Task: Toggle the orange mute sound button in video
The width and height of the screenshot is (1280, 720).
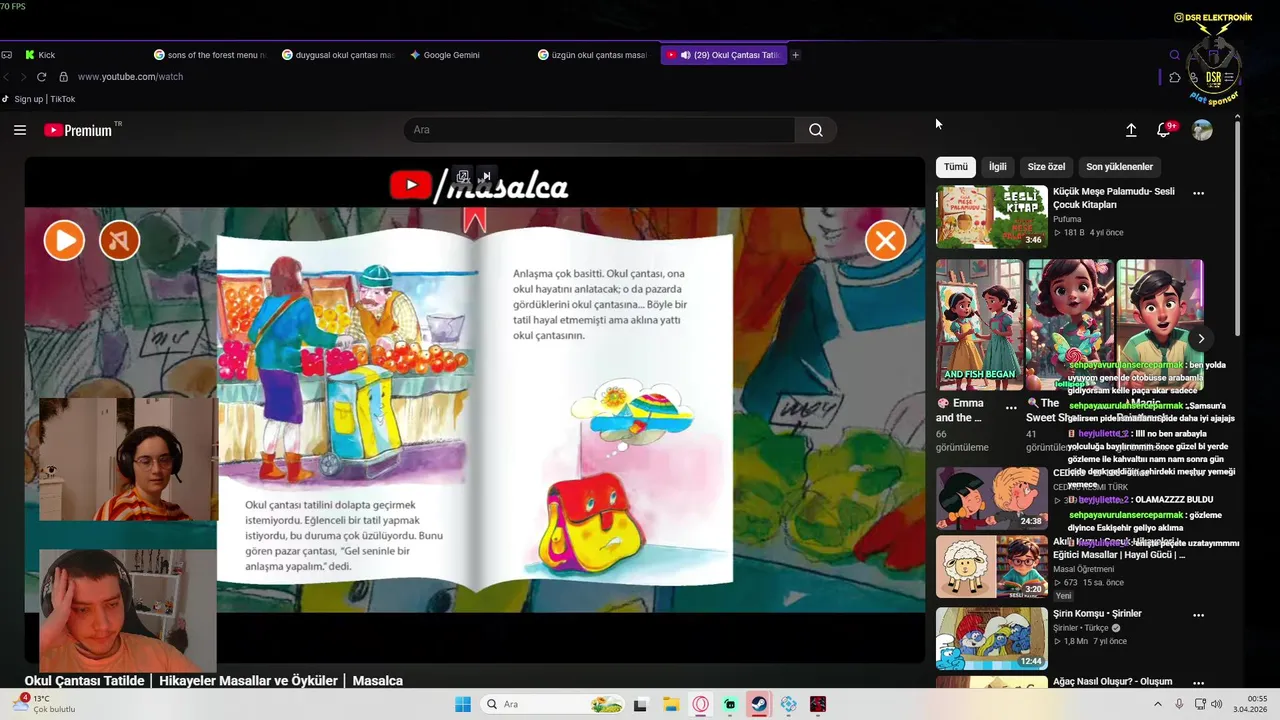Action: click(x=119, y=240)
